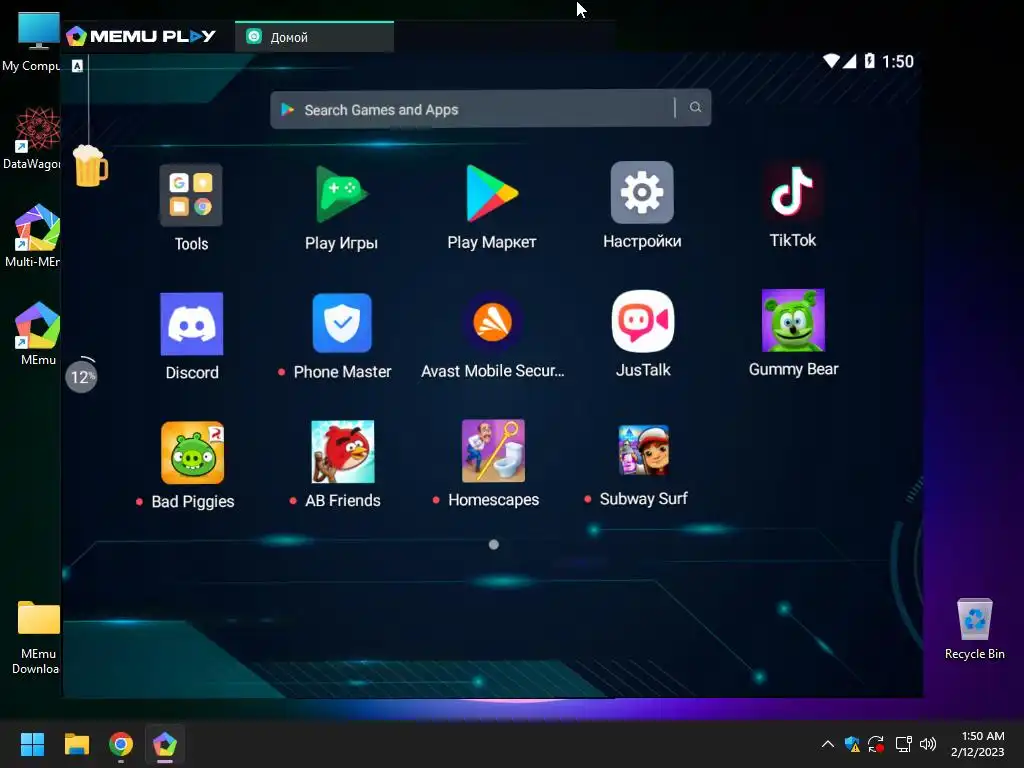Image resolution: width=1024 pixels, height=768 pixels.
Task: Launch the Bad Piggies game
Action: (x=192, y=453)
